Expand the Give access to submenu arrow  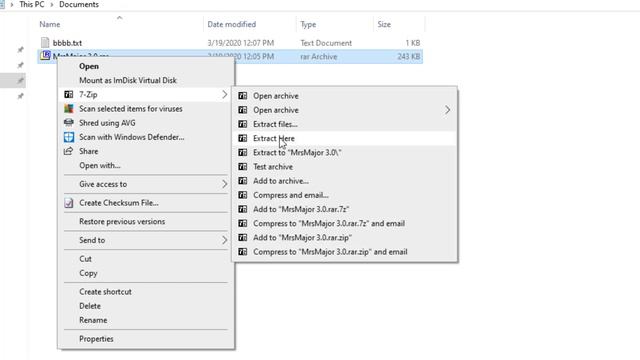tap(224, 184)
